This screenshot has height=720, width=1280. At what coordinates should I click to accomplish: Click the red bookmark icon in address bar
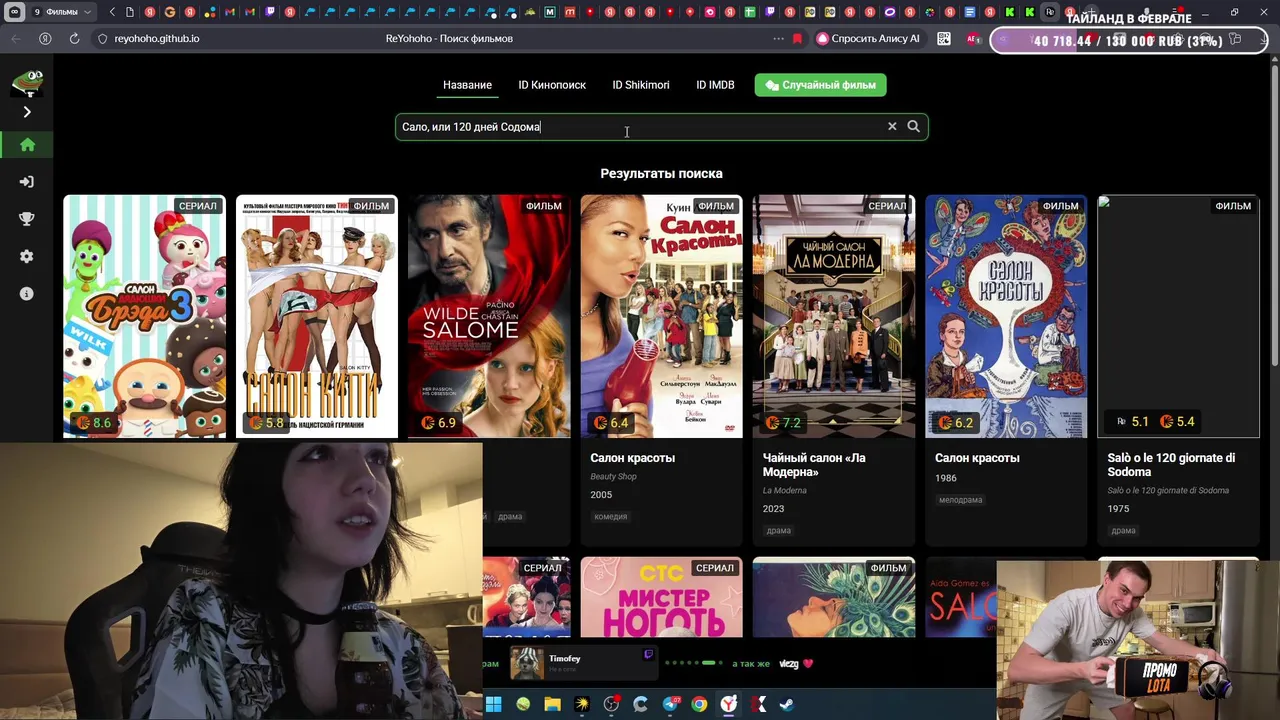click(797, 38)
